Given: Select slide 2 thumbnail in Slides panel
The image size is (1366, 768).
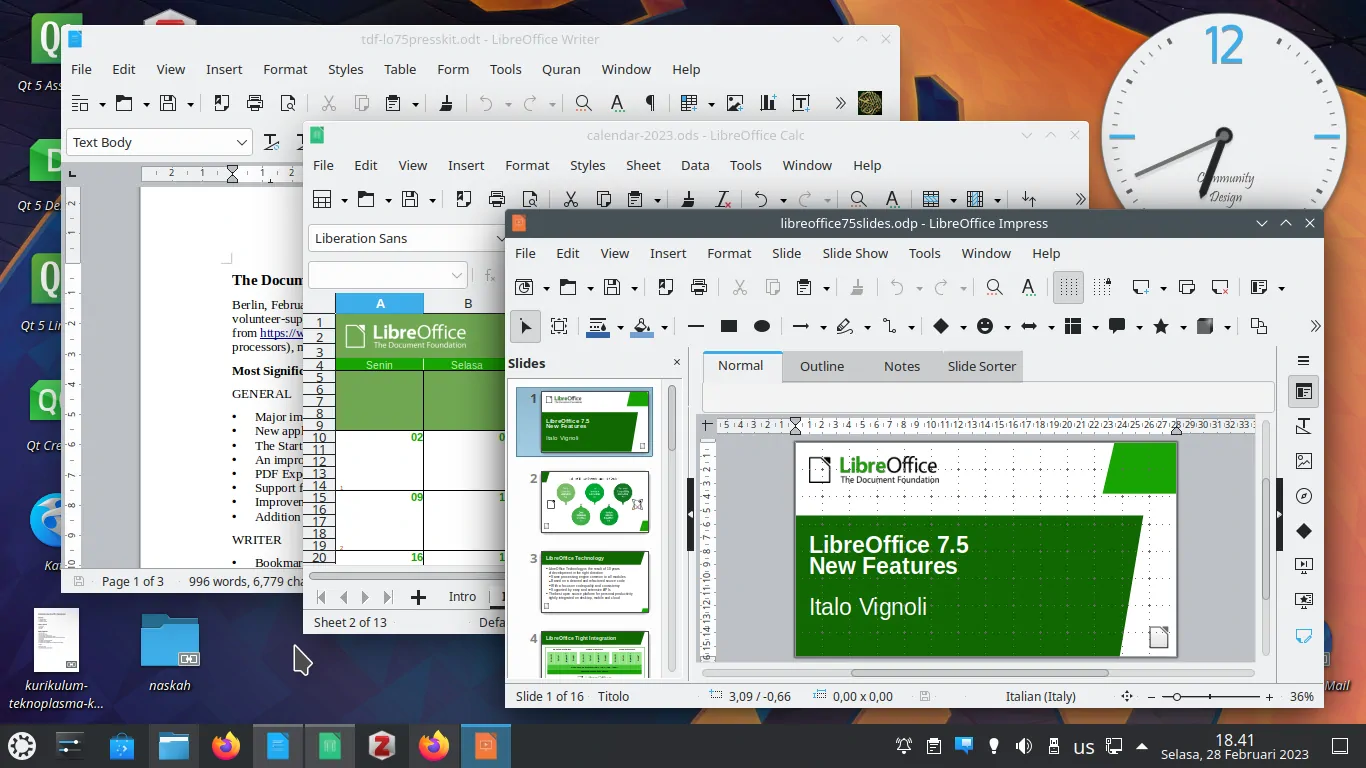Looking at the screenshot, I should tap(595, 502).
